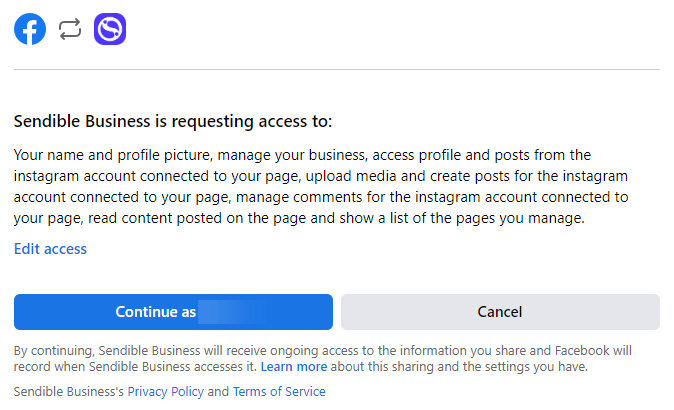
Task: Click the Sendible app logo icon
Action: 110,29
